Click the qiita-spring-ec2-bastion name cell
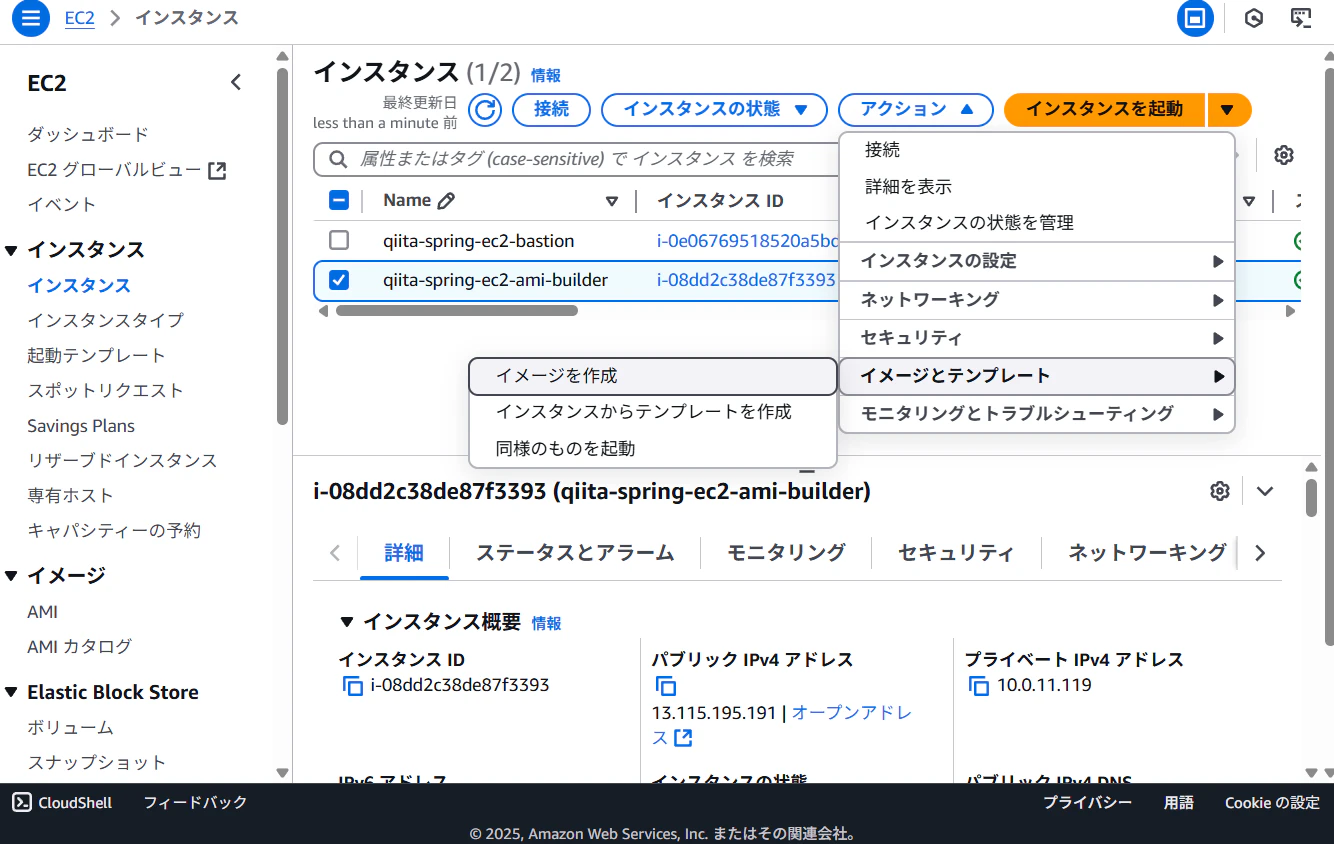 479,241
